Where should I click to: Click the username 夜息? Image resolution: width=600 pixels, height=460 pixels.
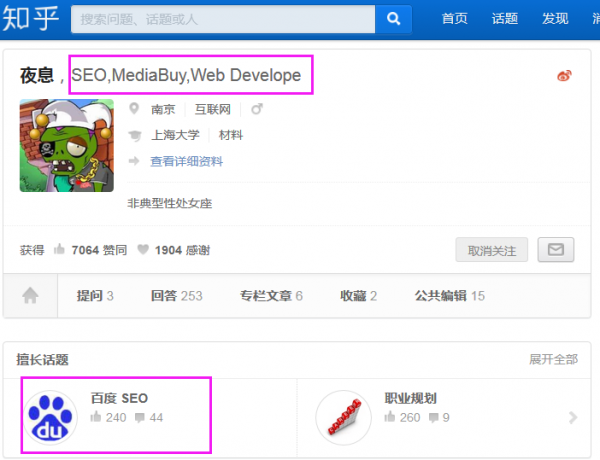pyautogui.click(x=37, y=75)
